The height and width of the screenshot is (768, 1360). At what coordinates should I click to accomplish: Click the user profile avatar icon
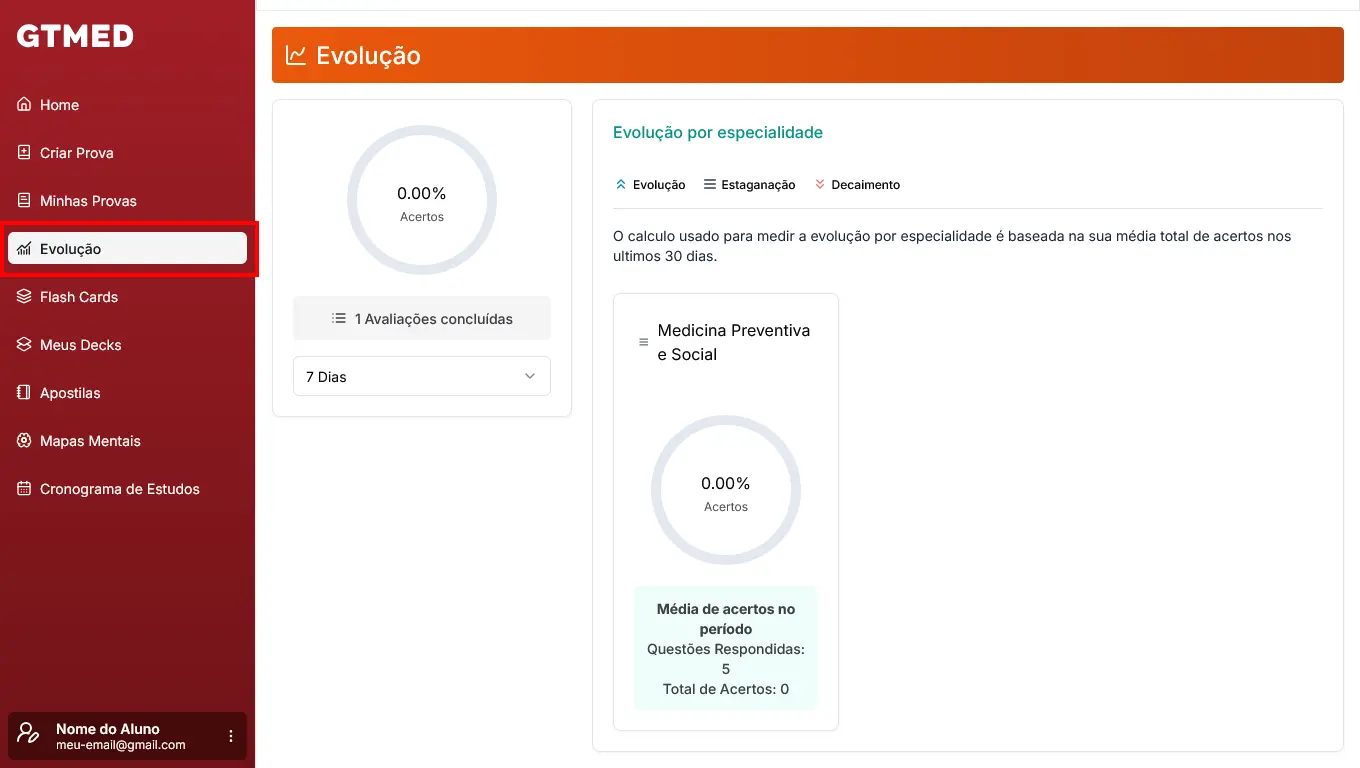tap(29, 736)
